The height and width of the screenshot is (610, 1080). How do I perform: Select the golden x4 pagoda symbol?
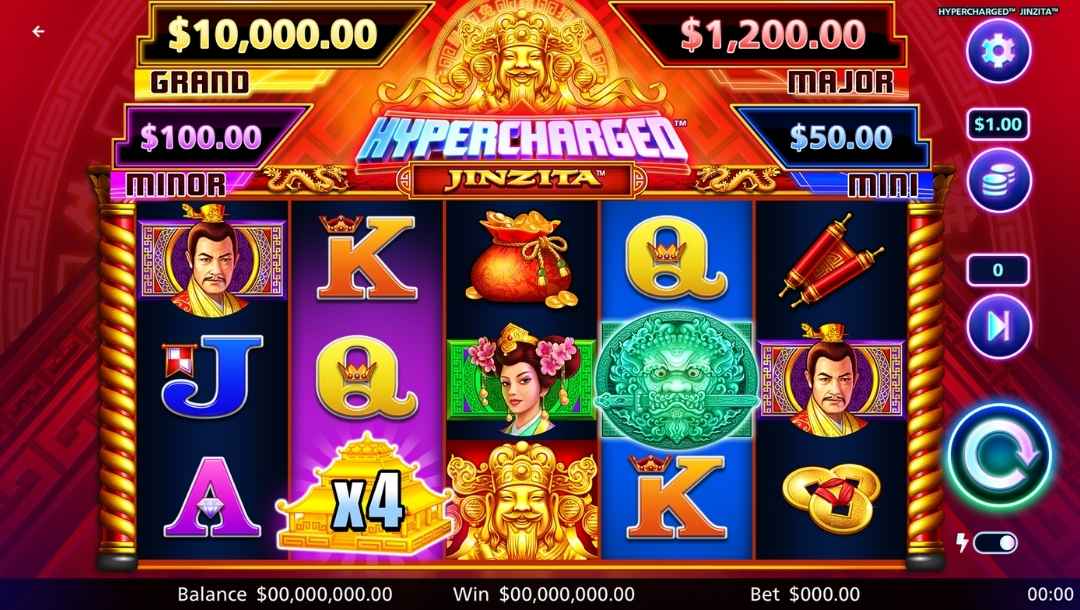364,495
